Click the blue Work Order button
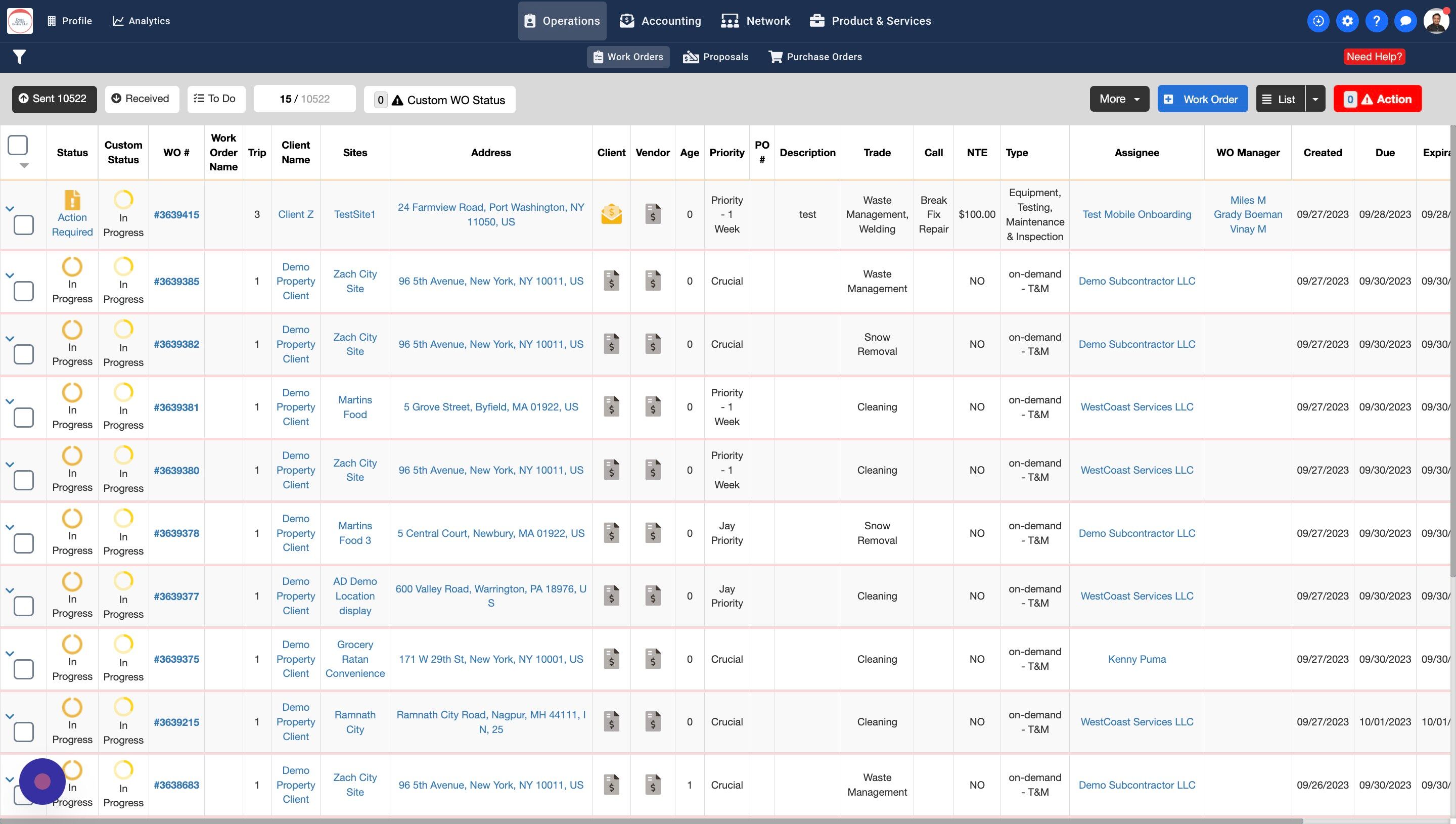1456x824 pixels. click(1203, 99)
